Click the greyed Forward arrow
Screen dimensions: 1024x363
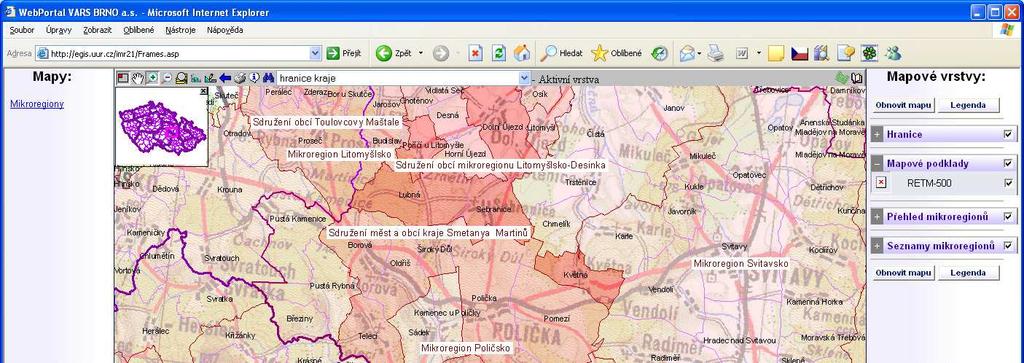441,54
